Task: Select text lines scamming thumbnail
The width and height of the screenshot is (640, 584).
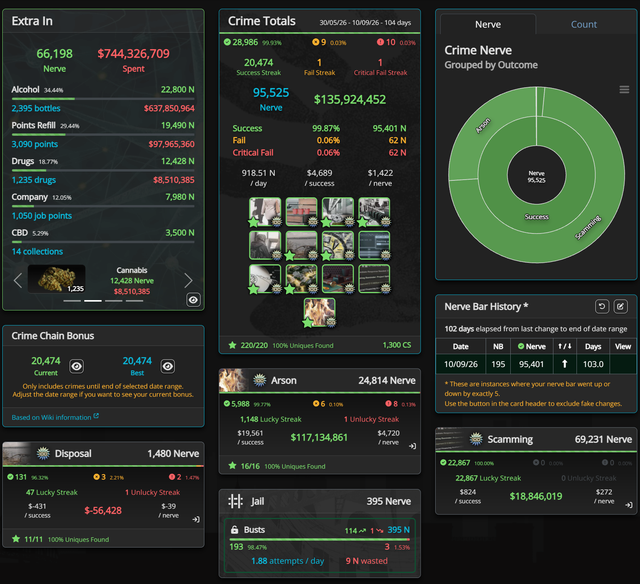Action: point(374,278)
